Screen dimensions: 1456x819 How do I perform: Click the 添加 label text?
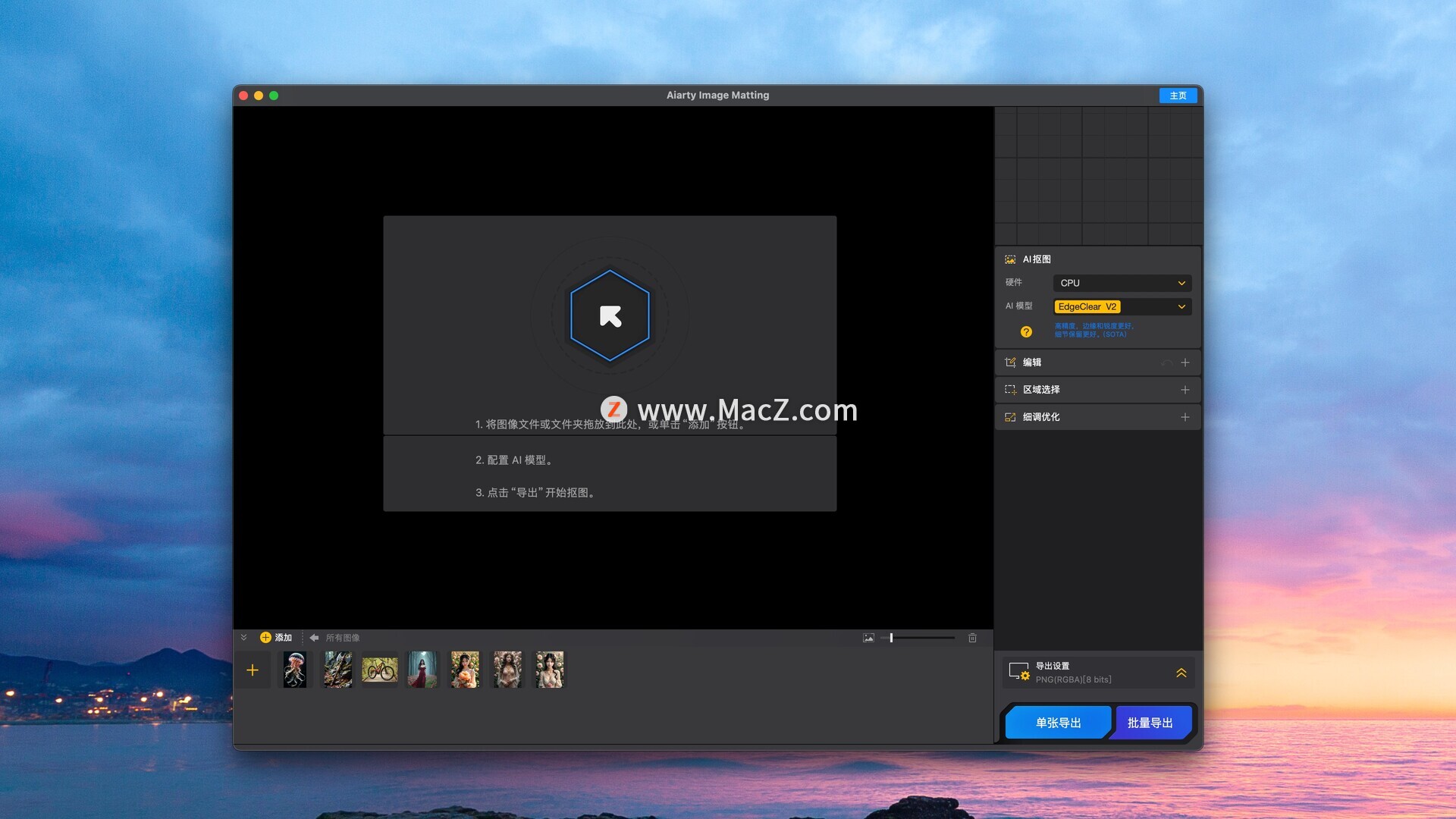(284, 638)
